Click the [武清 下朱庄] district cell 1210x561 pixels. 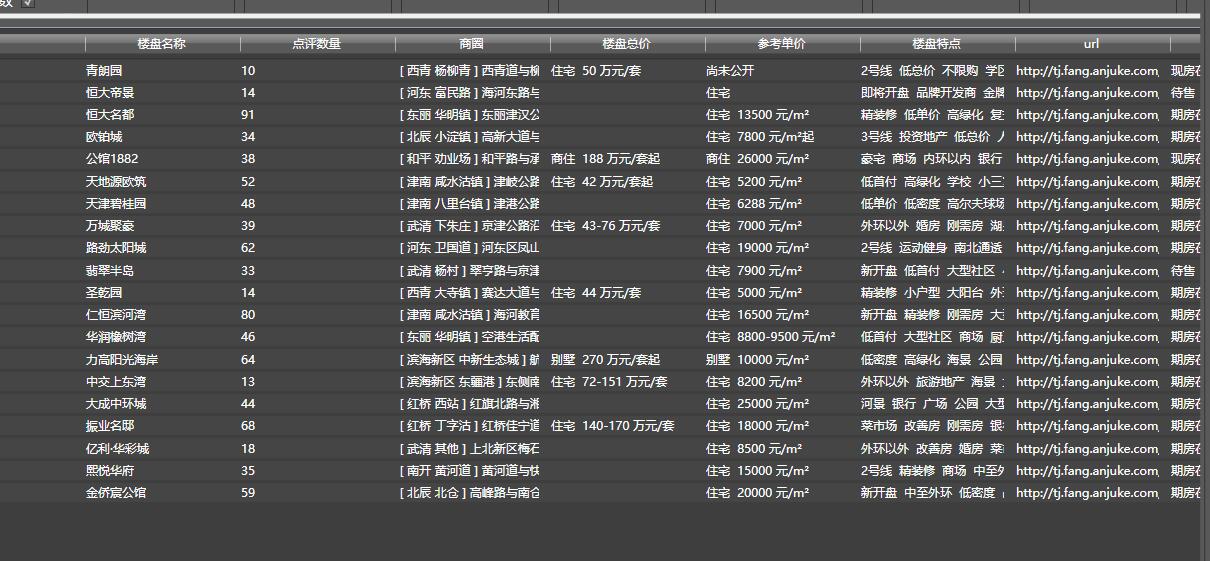pos(469,226)
